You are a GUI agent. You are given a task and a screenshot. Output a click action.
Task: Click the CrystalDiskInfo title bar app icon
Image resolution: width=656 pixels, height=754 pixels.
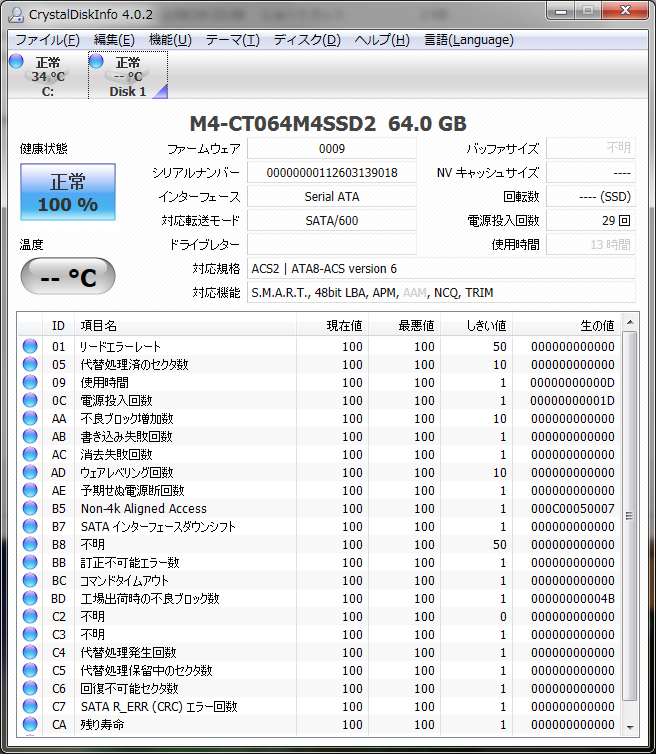tap(16, 14)
